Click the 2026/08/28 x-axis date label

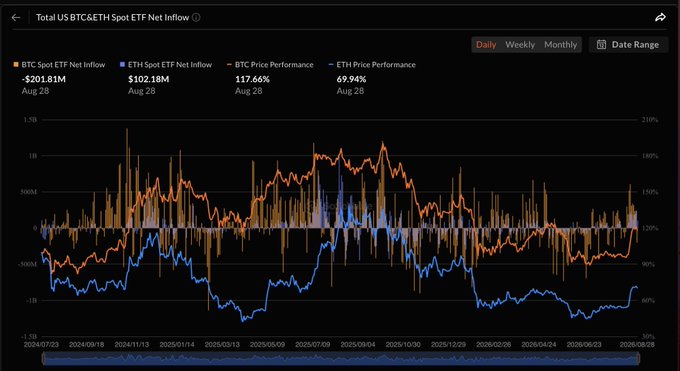(637, 345)
